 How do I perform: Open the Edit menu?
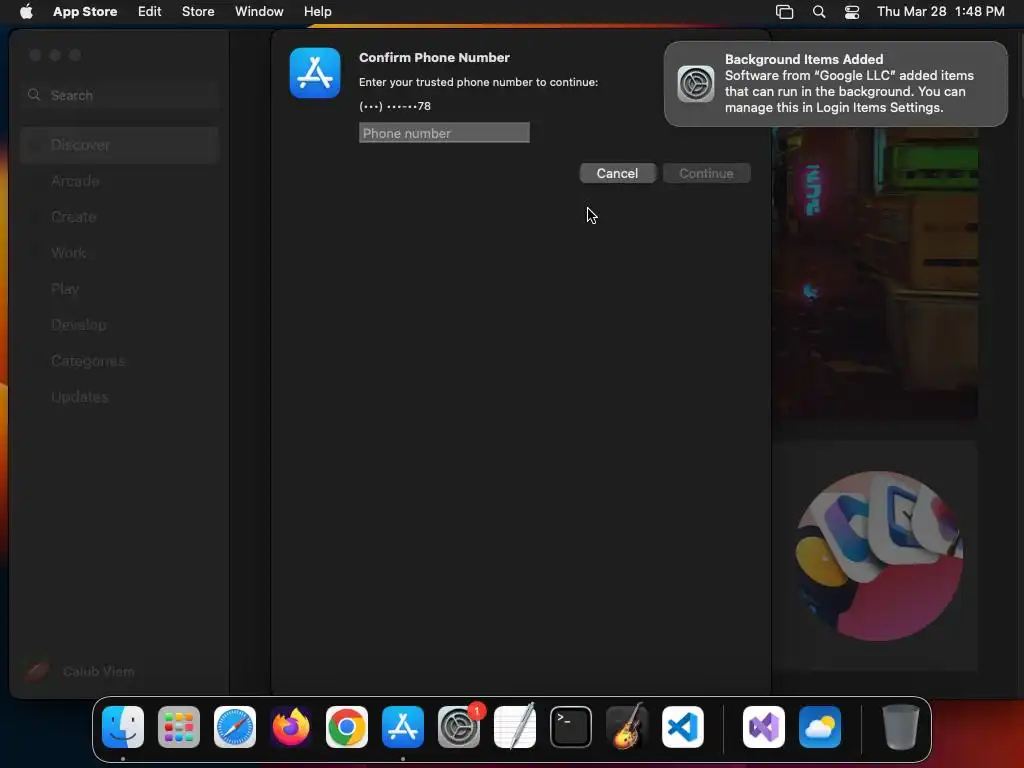tap(150, 11)
